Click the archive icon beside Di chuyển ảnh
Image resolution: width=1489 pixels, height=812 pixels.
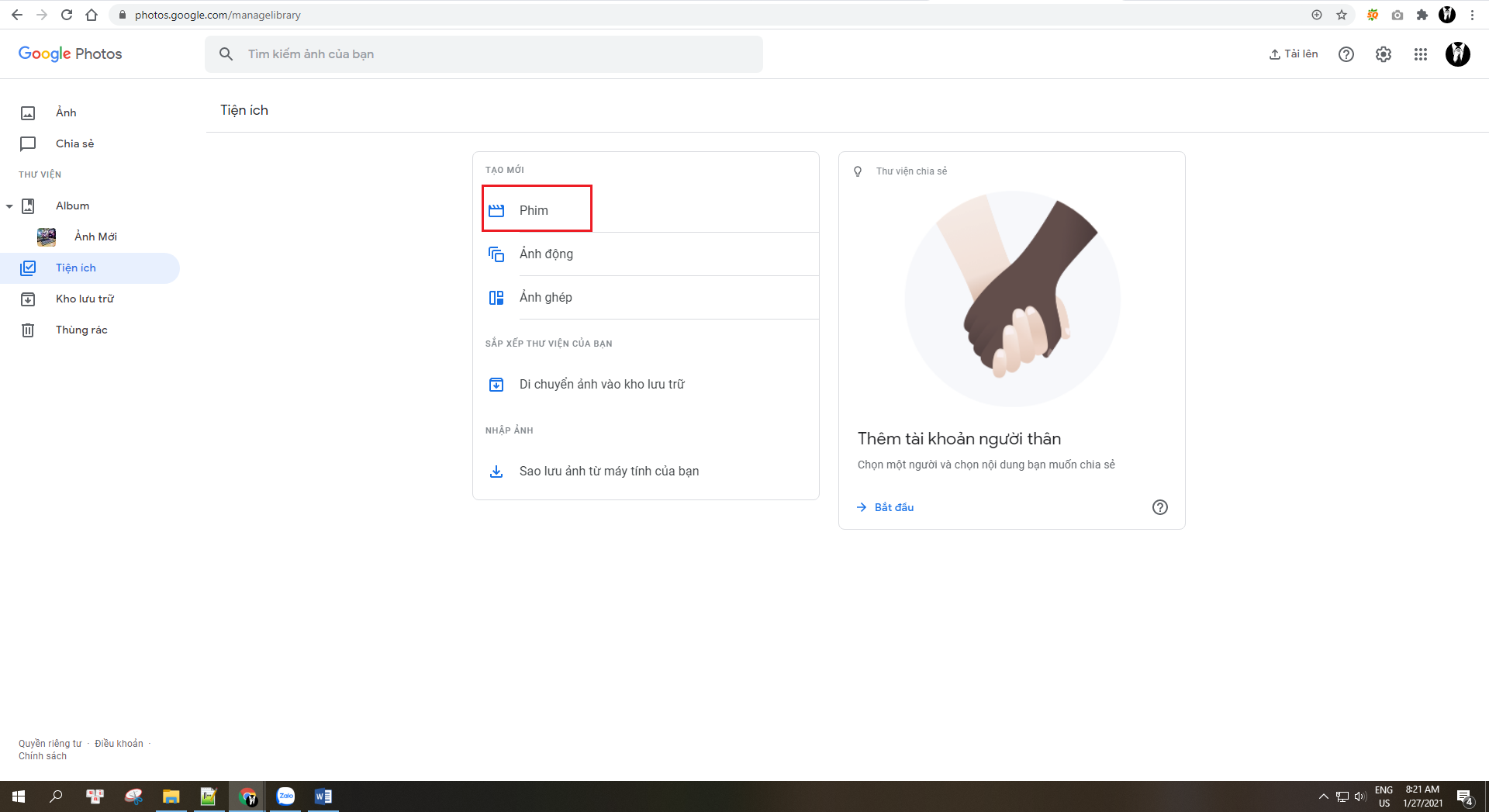[x=496, y=384]
